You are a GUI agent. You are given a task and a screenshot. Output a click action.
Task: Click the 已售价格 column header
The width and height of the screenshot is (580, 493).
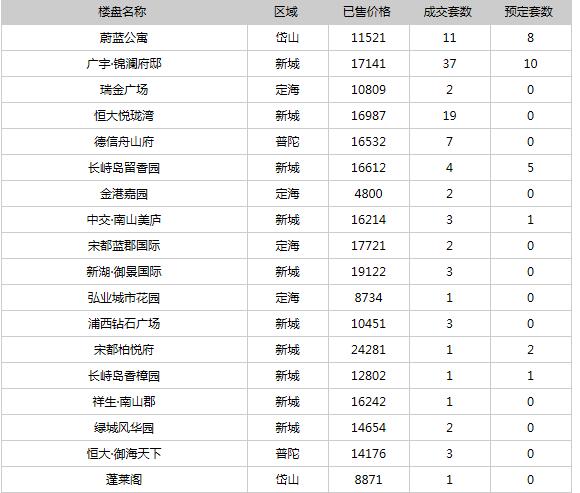point(368,12)
